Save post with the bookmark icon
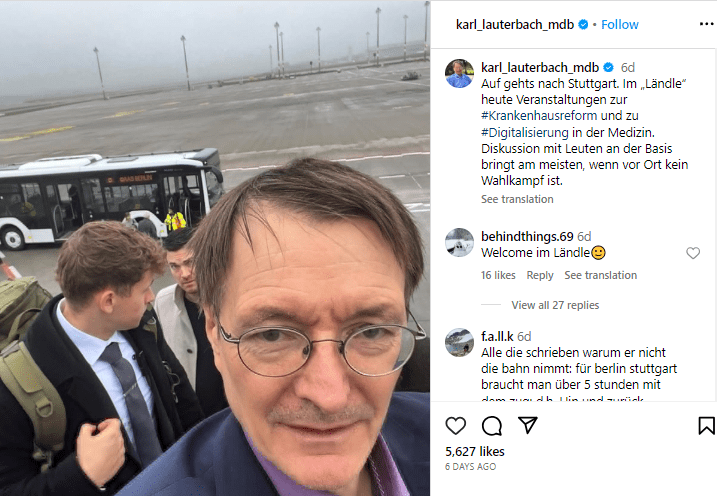This screenshot has height=496, width=717. [x=706, y=426]
